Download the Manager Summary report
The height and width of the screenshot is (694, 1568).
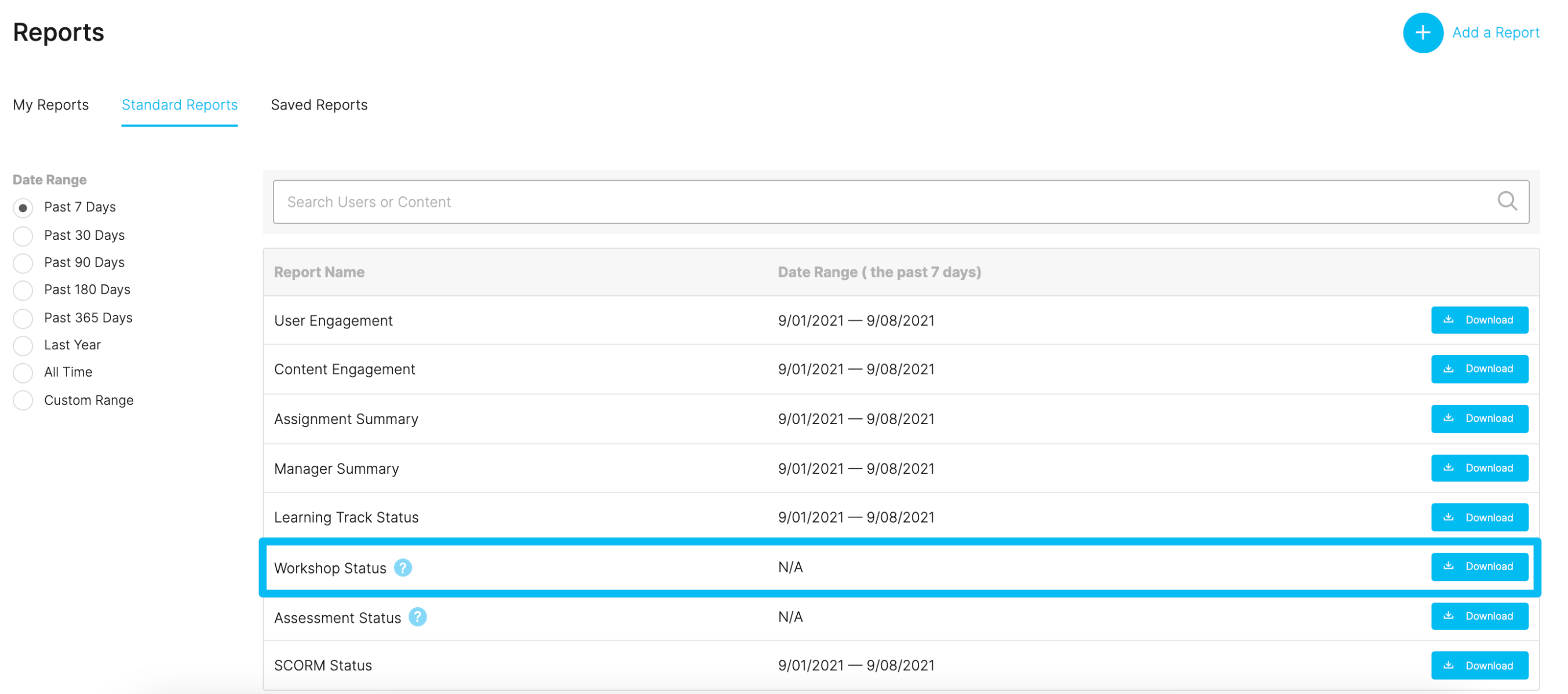(1479, 468)
